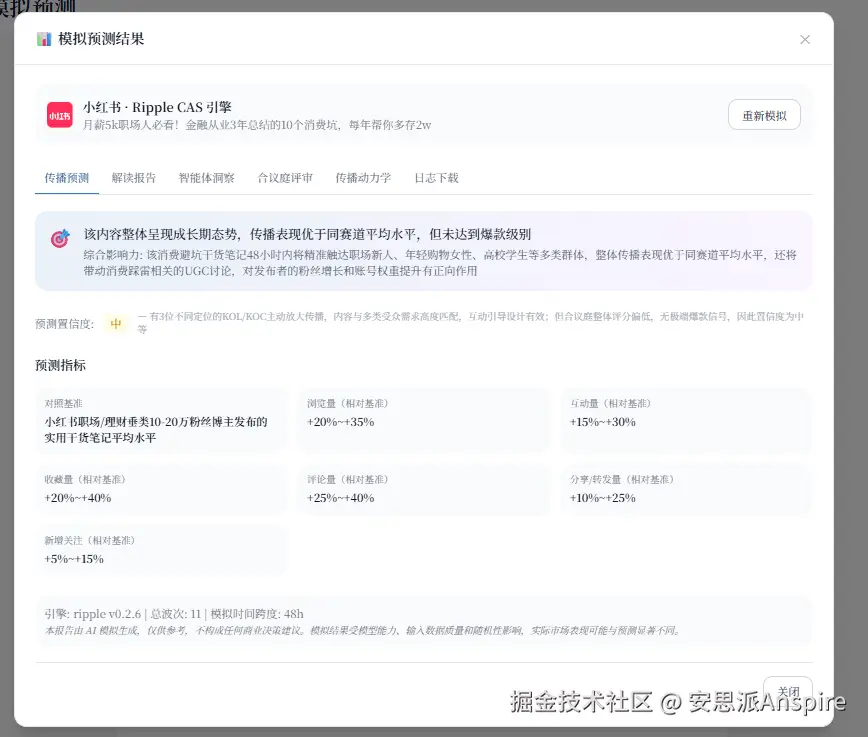Click the 预测置信度 label
The height and width of the screenshot is (737, 868).
tap(64, 323)
